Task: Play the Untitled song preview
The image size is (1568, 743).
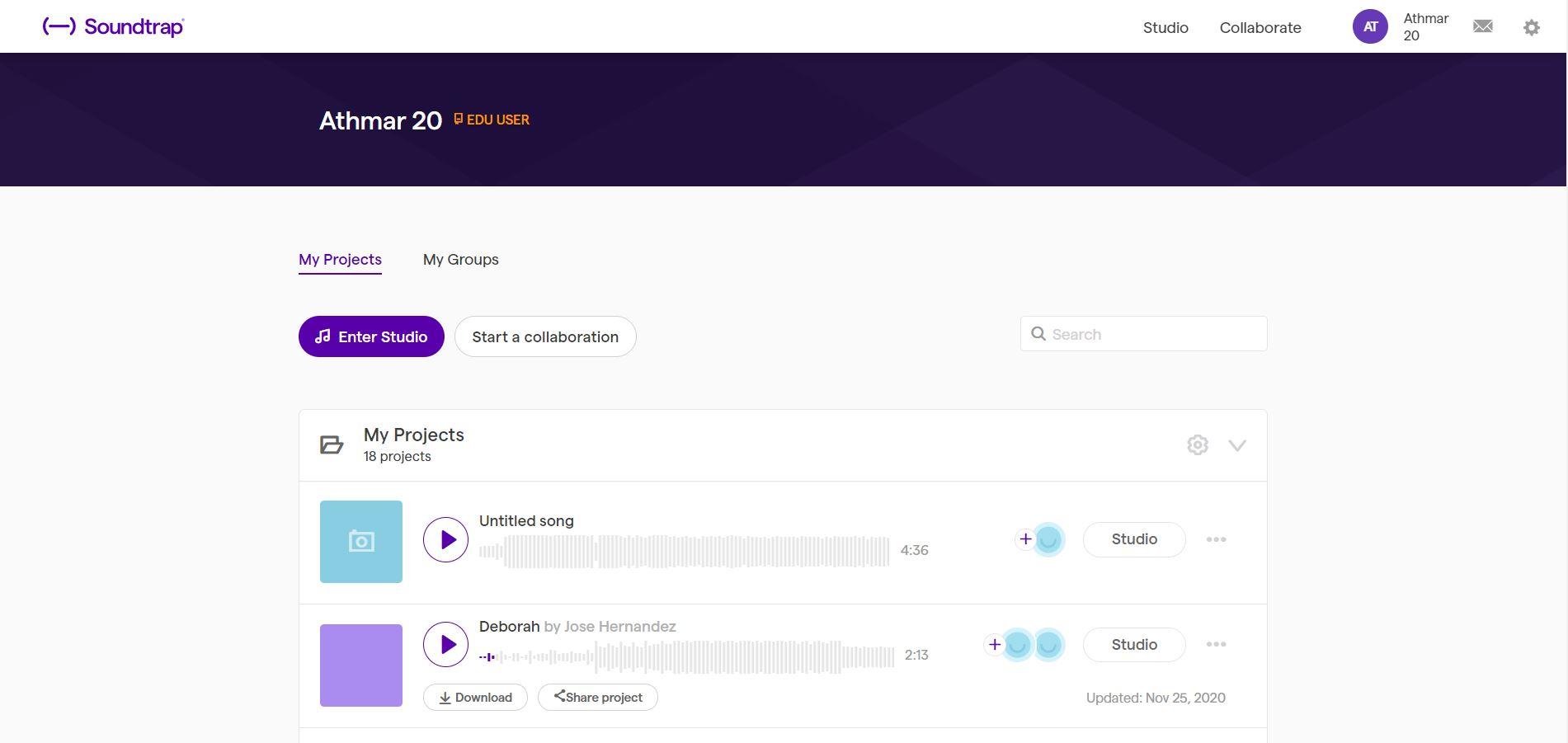Action: [445, 539]
